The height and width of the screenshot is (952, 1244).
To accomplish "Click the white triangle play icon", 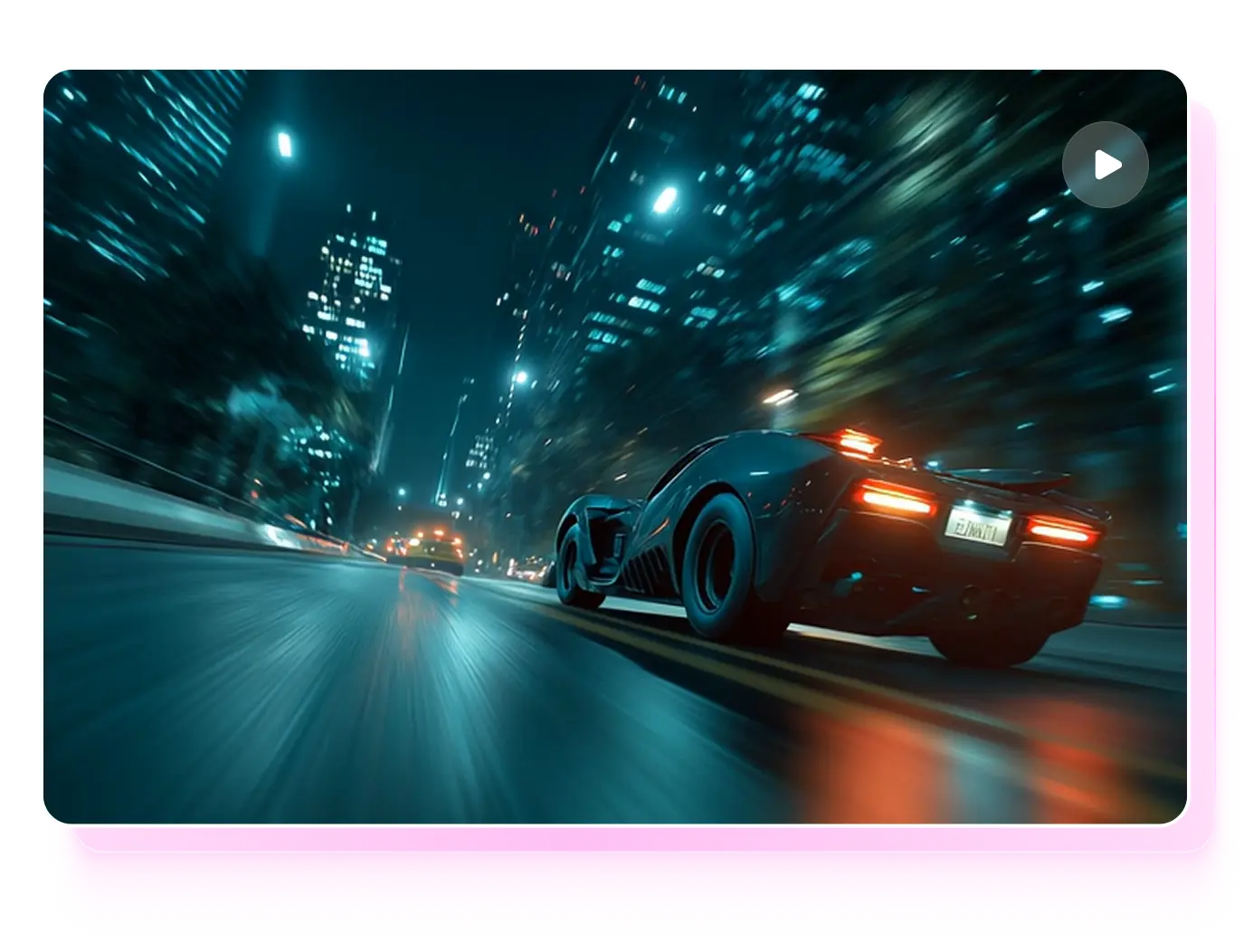I will point(1106,165).
